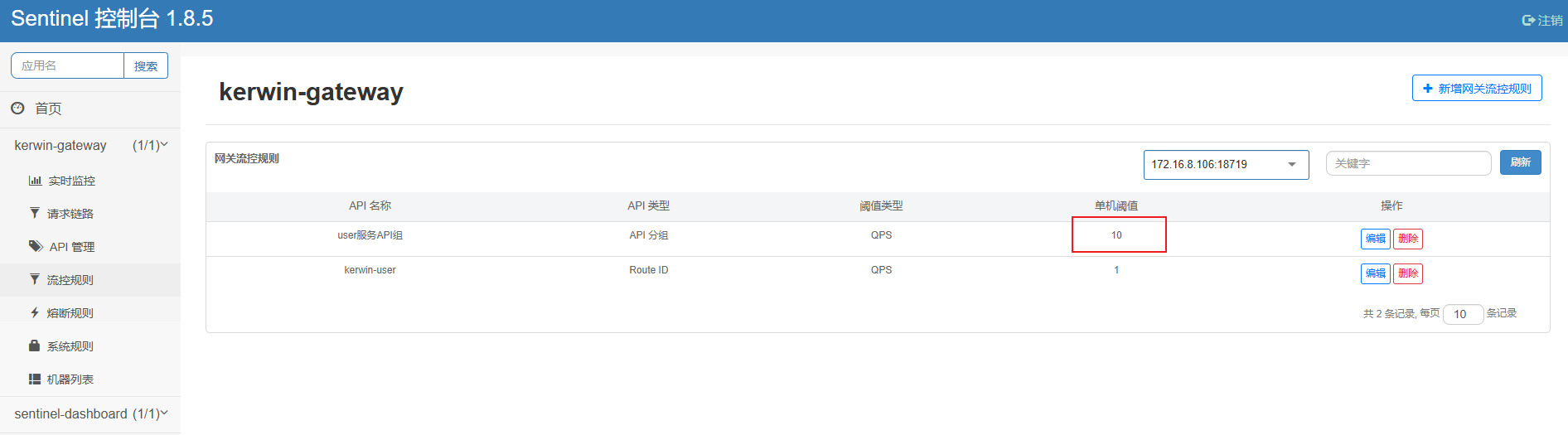Open the machine IP 172.16.8.106:18719 dropdown
The width and height of the screenshot is (1568, 435).
(1226, 164)
